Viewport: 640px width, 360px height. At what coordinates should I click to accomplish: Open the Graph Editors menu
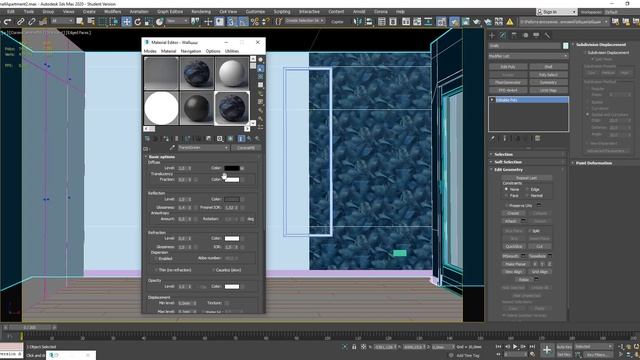pos(170,11)
